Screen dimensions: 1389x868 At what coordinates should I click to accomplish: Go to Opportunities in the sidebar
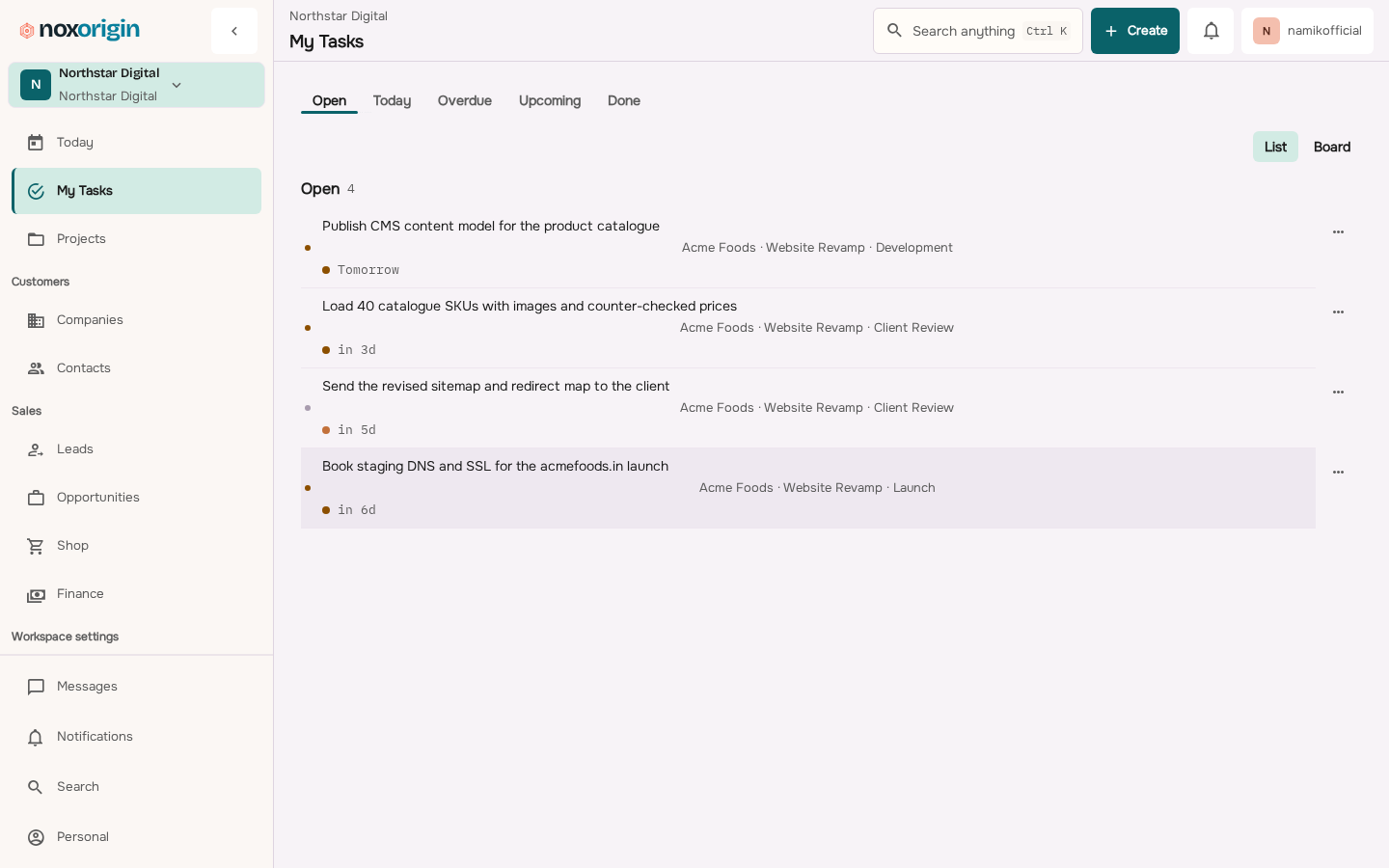click(136, 498)
